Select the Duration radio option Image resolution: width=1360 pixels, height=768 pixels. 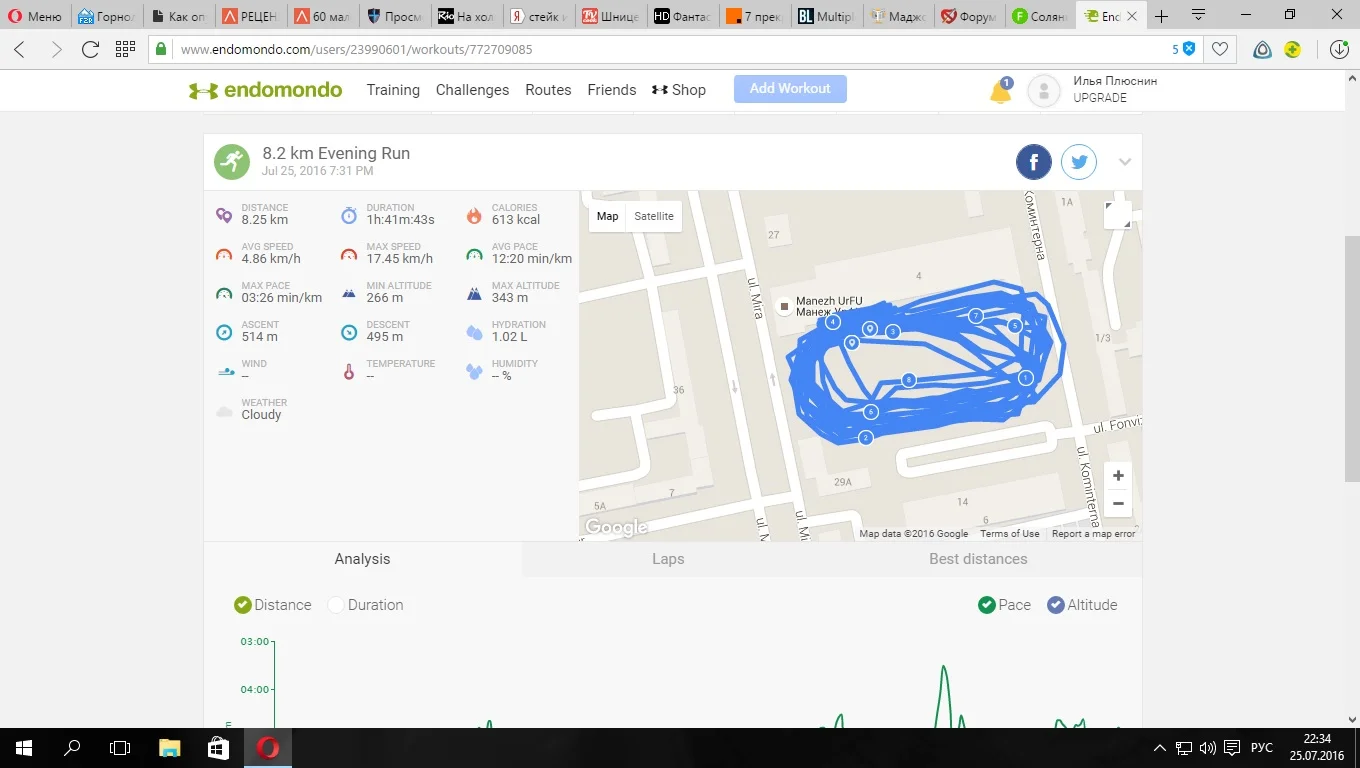tap(336, 605)
